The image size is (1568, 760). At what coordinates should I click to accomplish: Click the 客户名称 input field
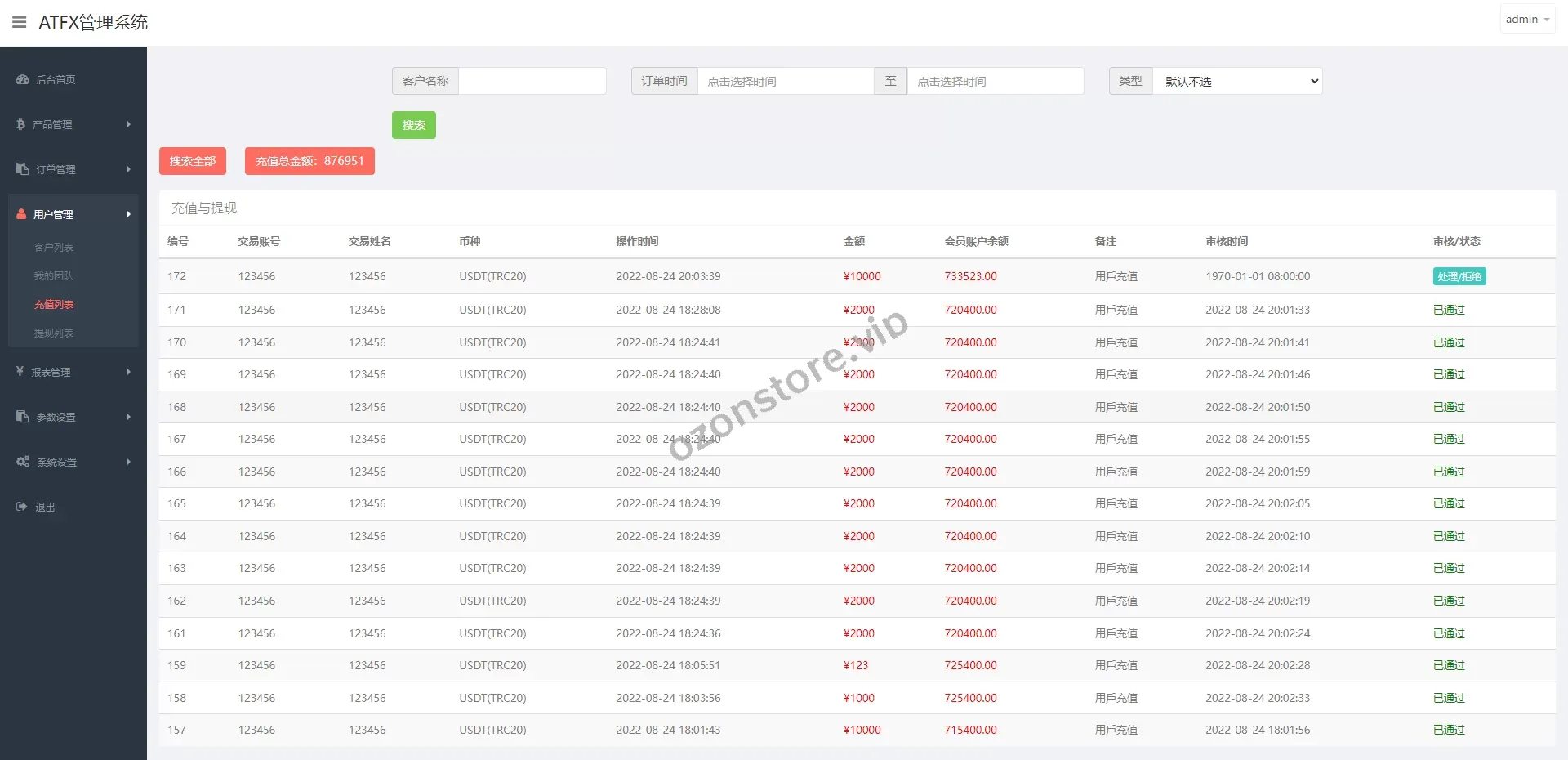click(532, 81)
